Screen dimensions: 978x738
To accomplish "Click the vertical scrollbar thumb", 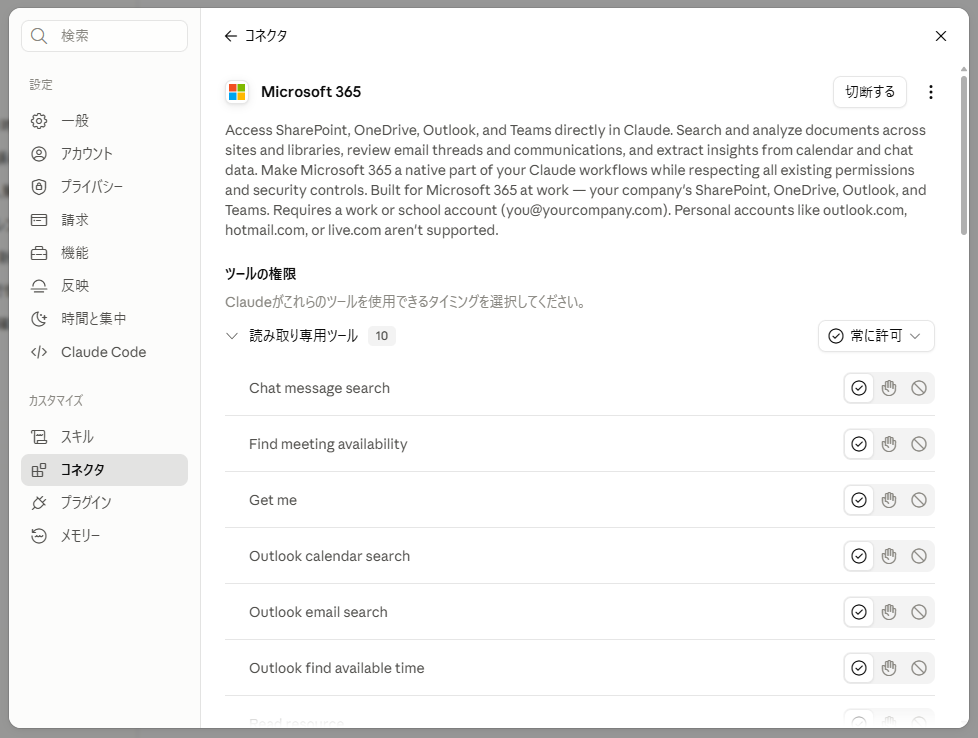I will [964, 155].
